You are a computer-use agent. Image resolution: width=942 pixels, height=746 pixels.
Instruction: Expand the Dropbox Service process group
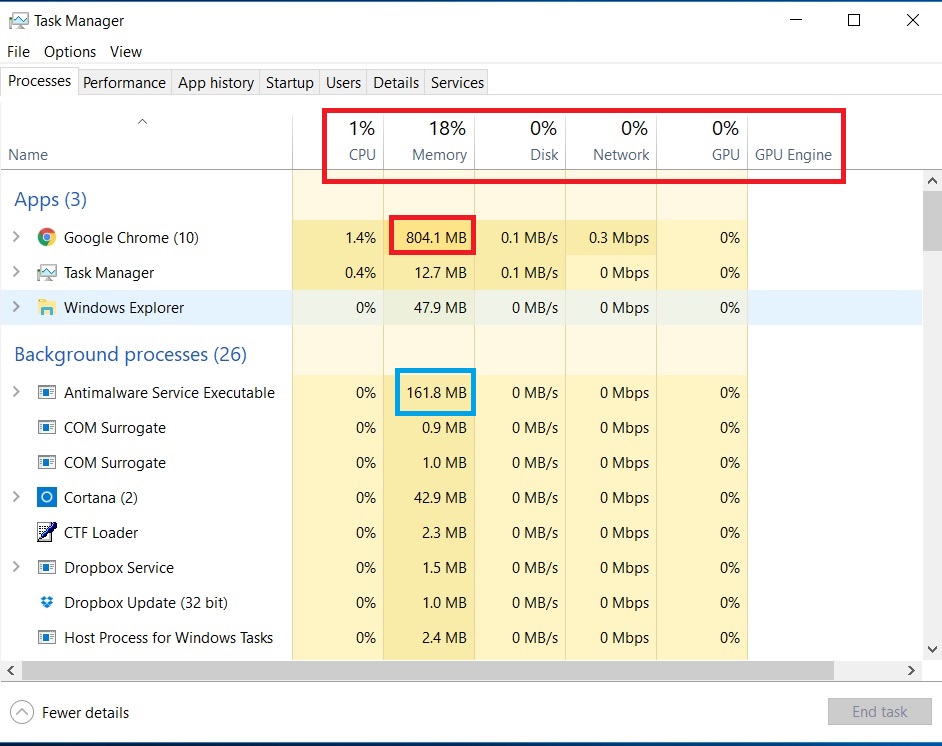click(16, 568)
